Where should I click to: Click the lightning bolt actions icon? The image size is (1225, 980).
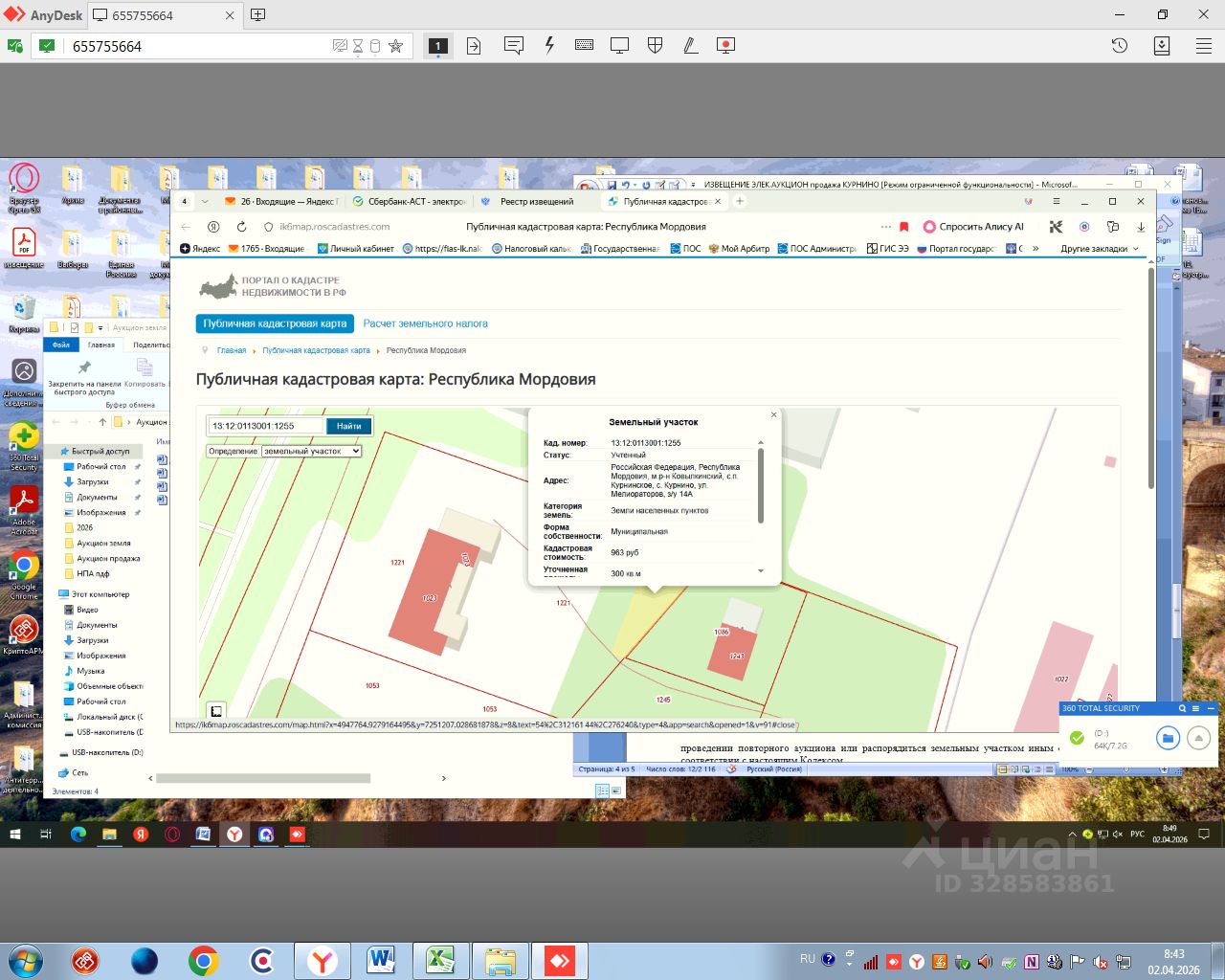(549, 45)
